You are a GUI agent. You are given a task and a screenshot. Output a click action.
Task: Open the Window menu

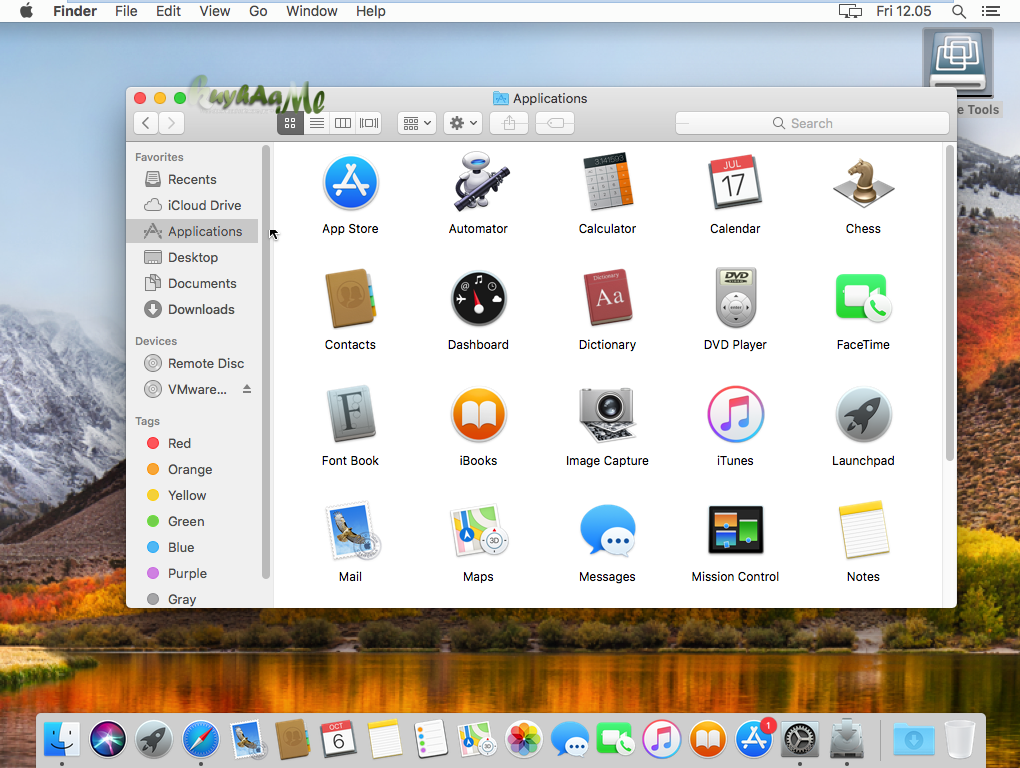312,11
